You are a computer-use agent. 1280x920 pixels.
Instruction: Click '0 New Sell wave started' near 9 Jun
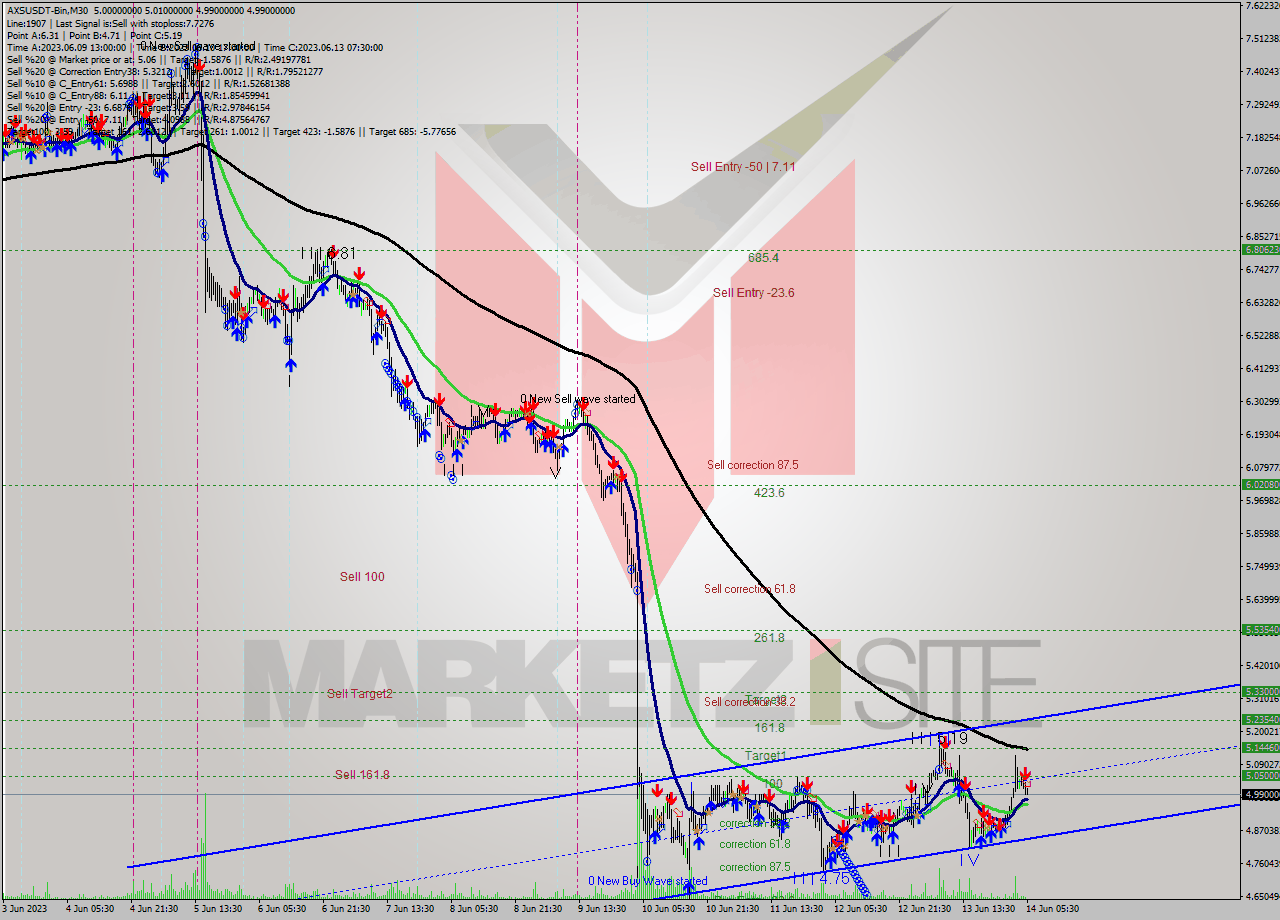pos(577,399)
